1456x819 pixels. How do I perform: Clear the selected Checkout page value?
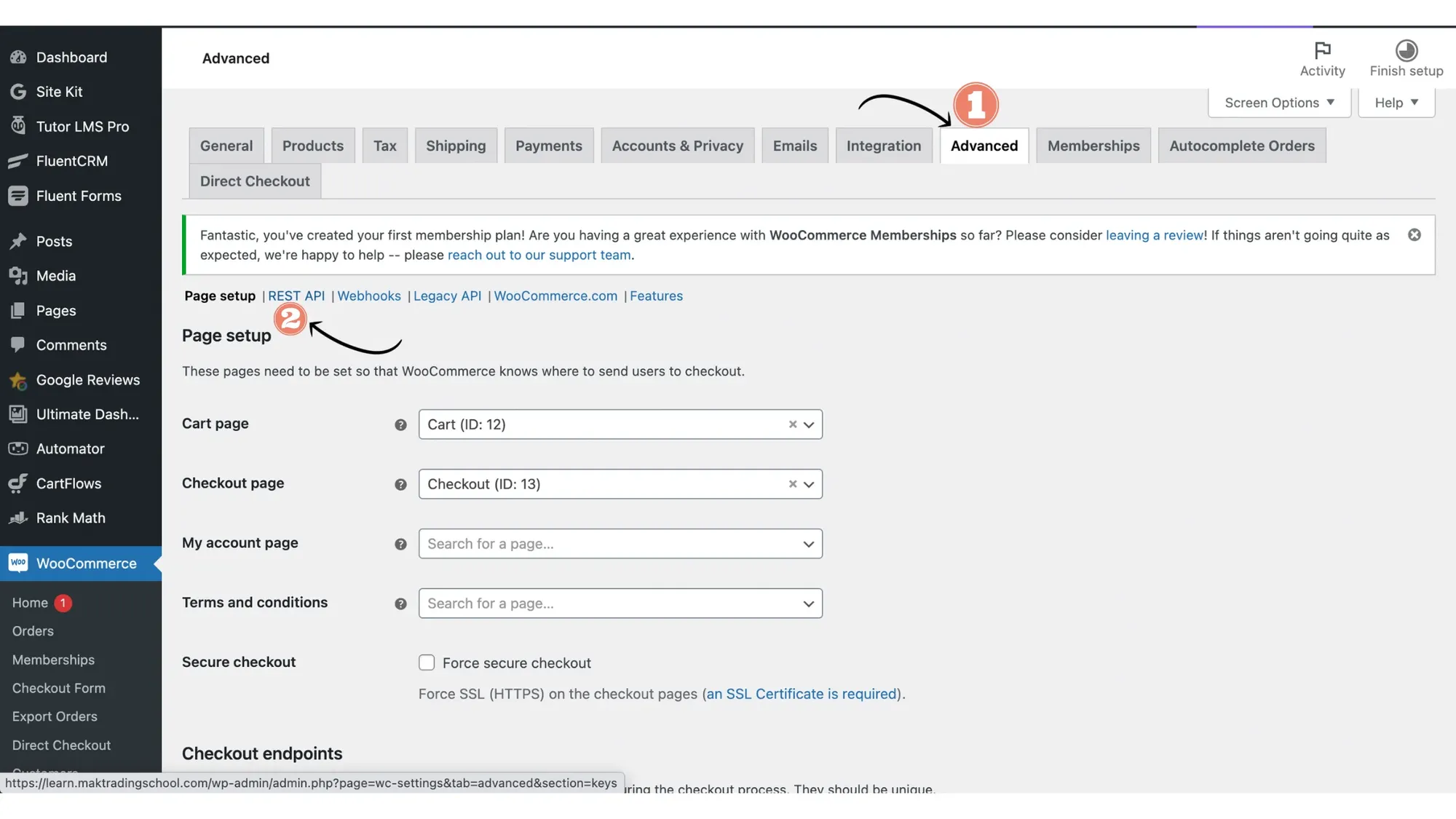point(792,484)
